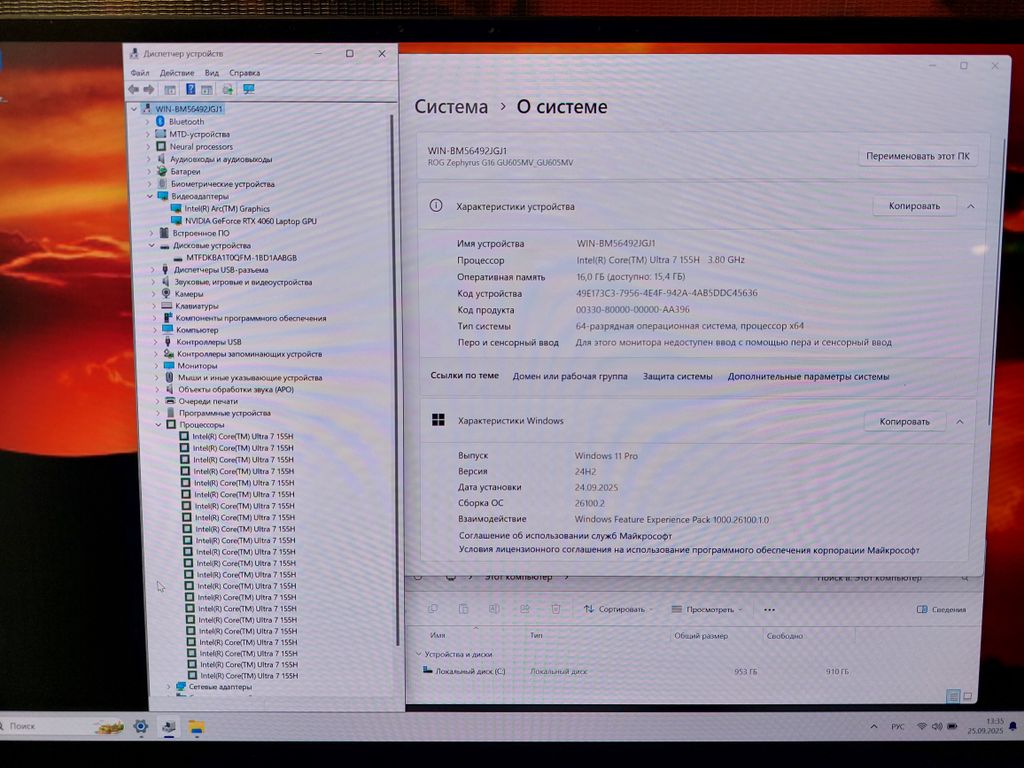Collapse the Процессоры tree node
1024x768 pixels.
158,425
